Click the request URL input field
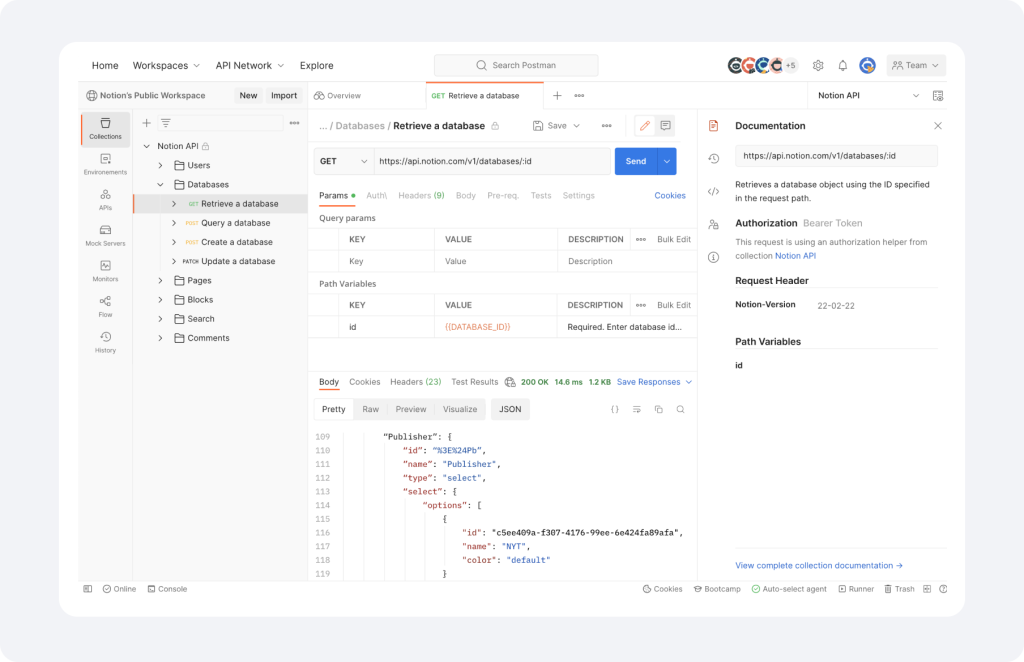The width and height of the screenshot is (1024, 662). 492,161
